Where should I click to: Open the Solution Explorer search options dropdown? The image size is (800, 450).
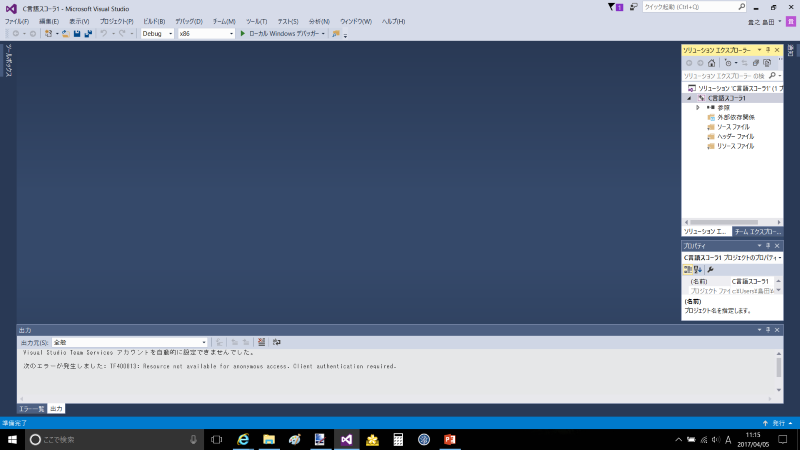point(780,76)
